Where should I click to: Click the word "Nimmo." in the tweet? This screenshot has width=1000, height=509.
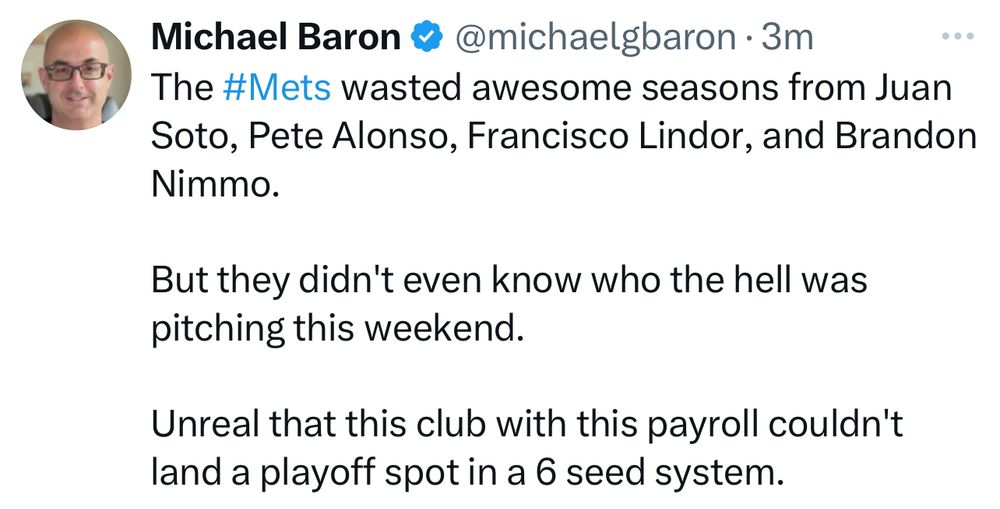(211, 185)
